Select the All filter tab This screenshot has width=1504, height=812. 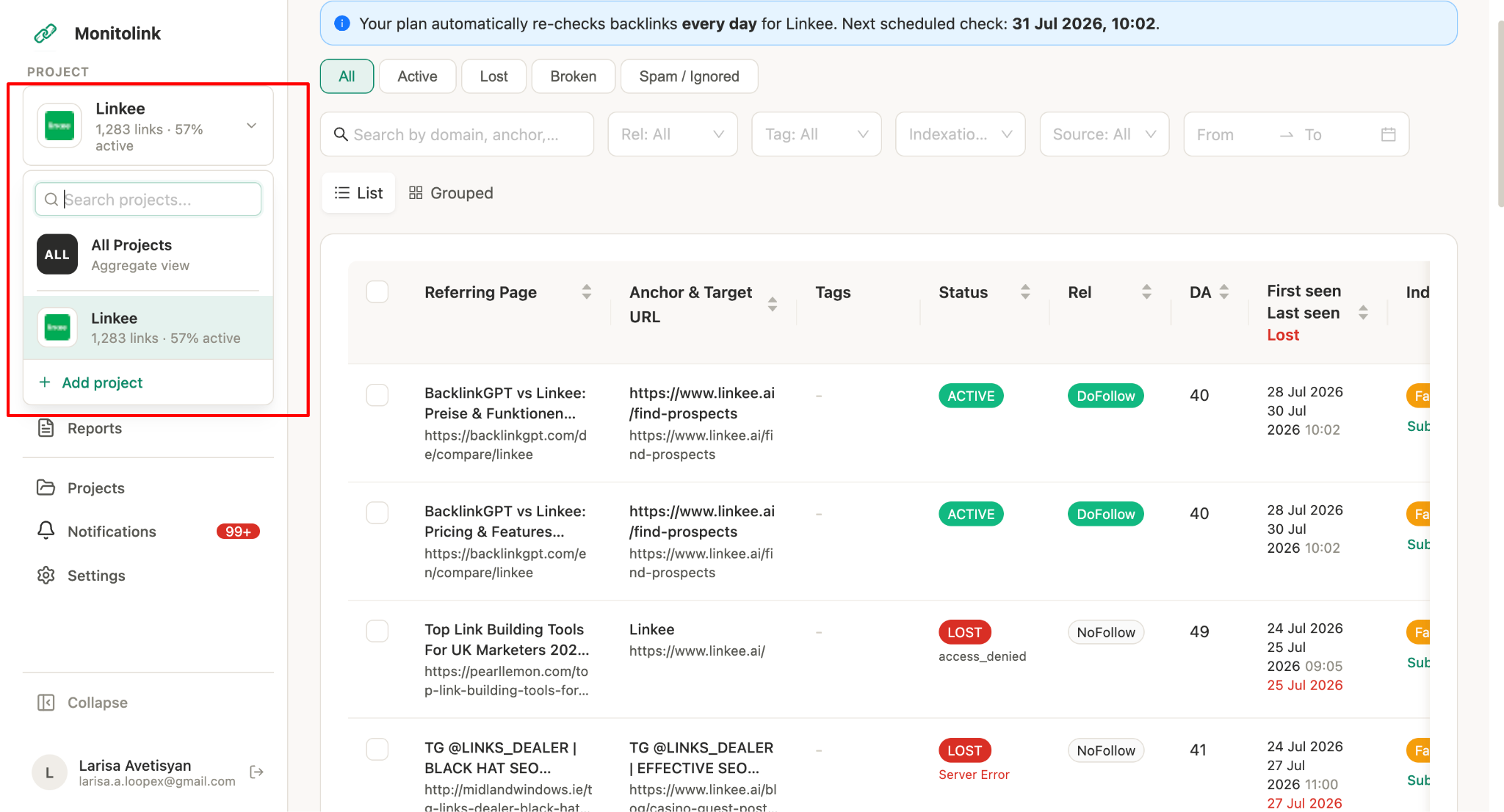tap(347, 76)
